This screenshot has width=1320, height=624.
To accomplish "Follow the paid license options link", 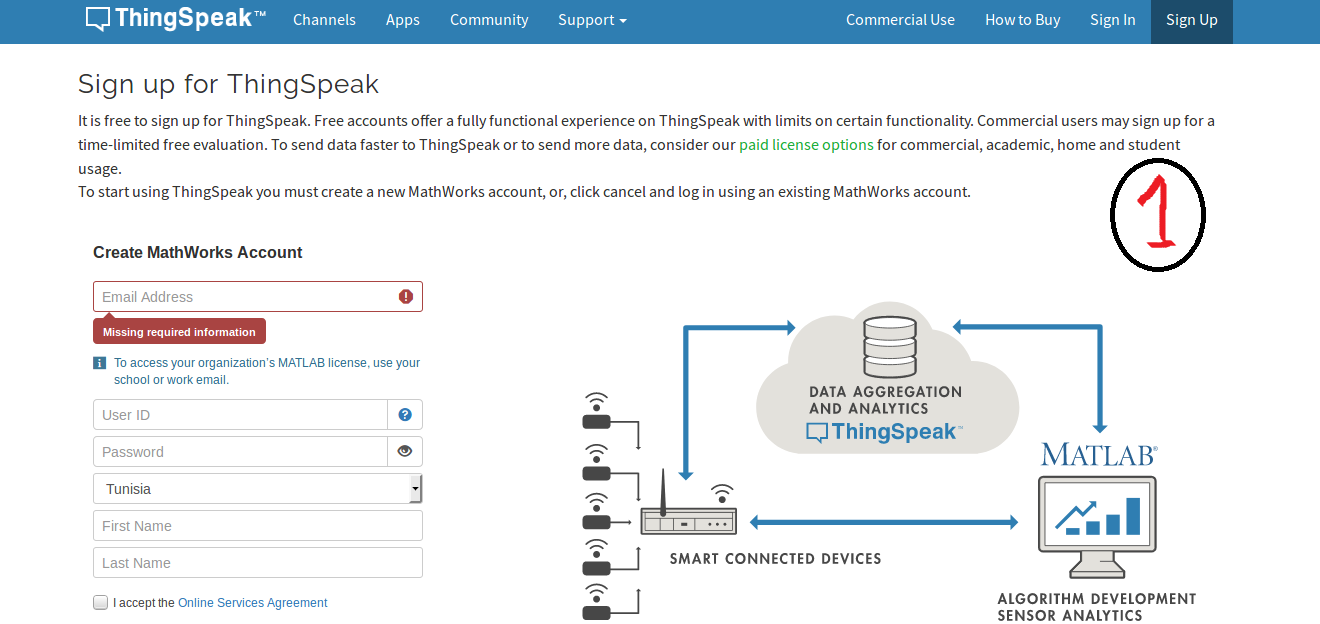I will coord(806,145).
